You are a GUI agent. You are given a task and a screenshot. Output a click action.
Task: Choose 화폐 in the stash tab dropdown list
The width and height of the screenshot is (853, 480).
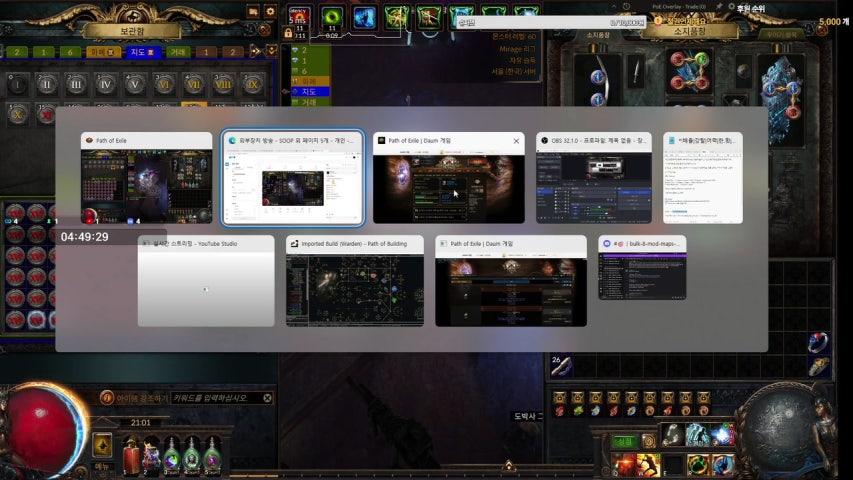coord(310,82)
